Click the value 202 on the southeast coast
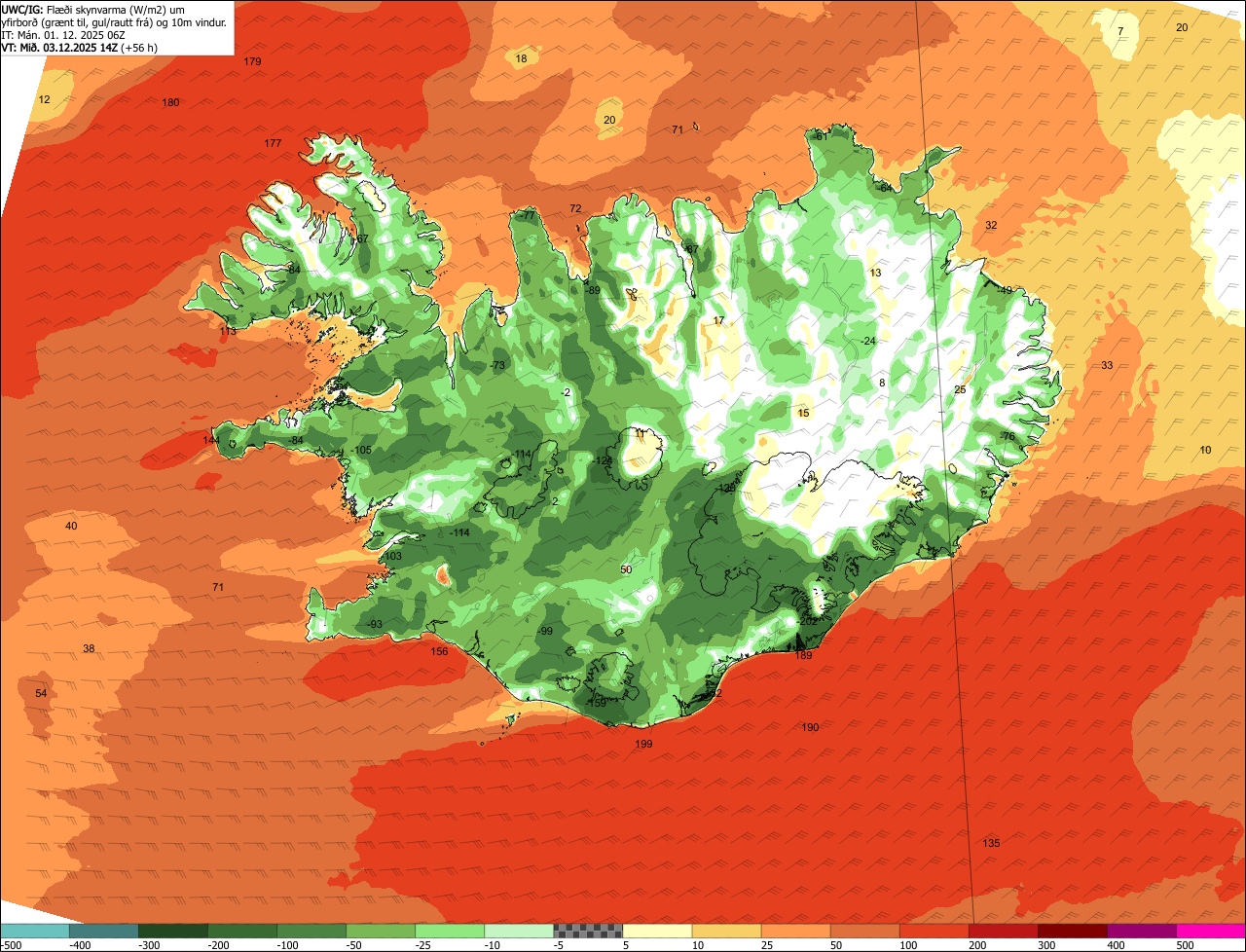Viewport: 1246px width, 952px height. click(808, 621)
